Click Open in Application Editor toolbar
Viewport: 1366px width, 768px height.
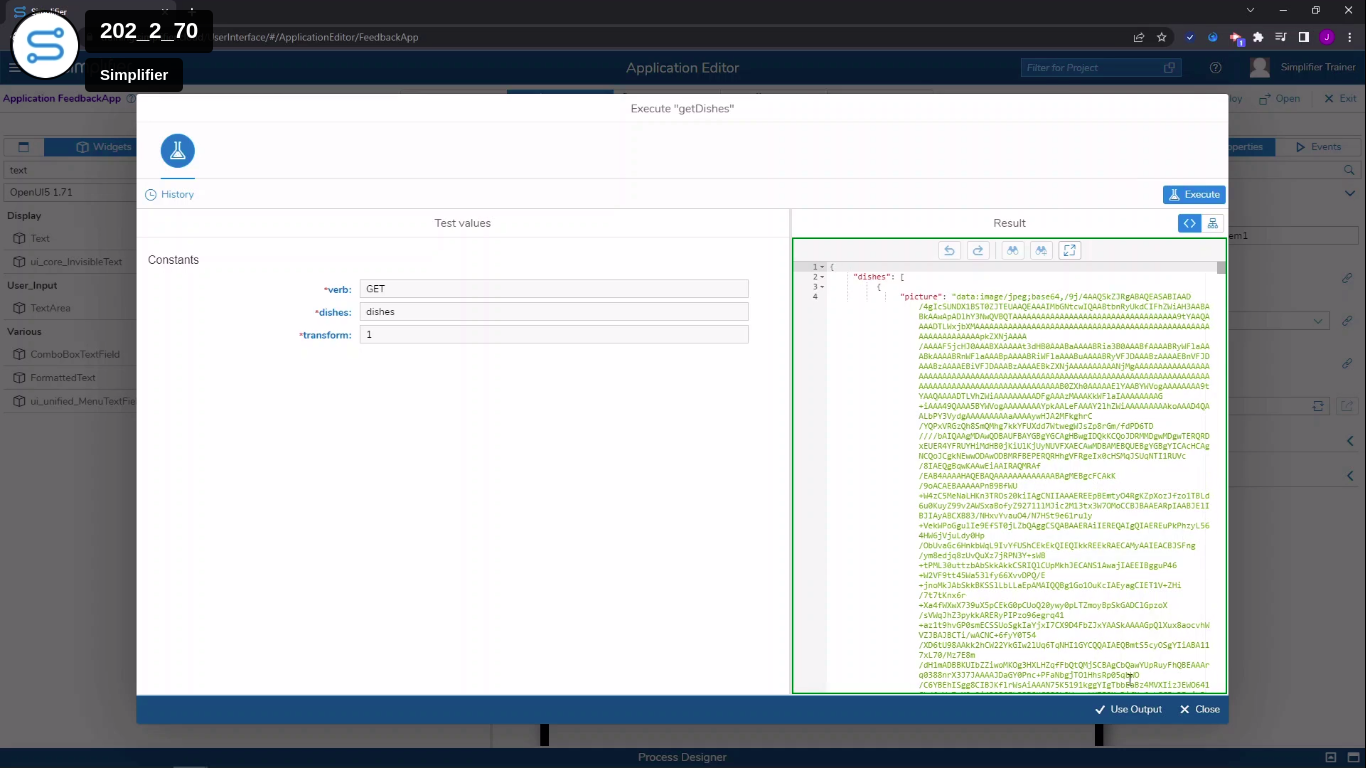tap(1280, 99)
